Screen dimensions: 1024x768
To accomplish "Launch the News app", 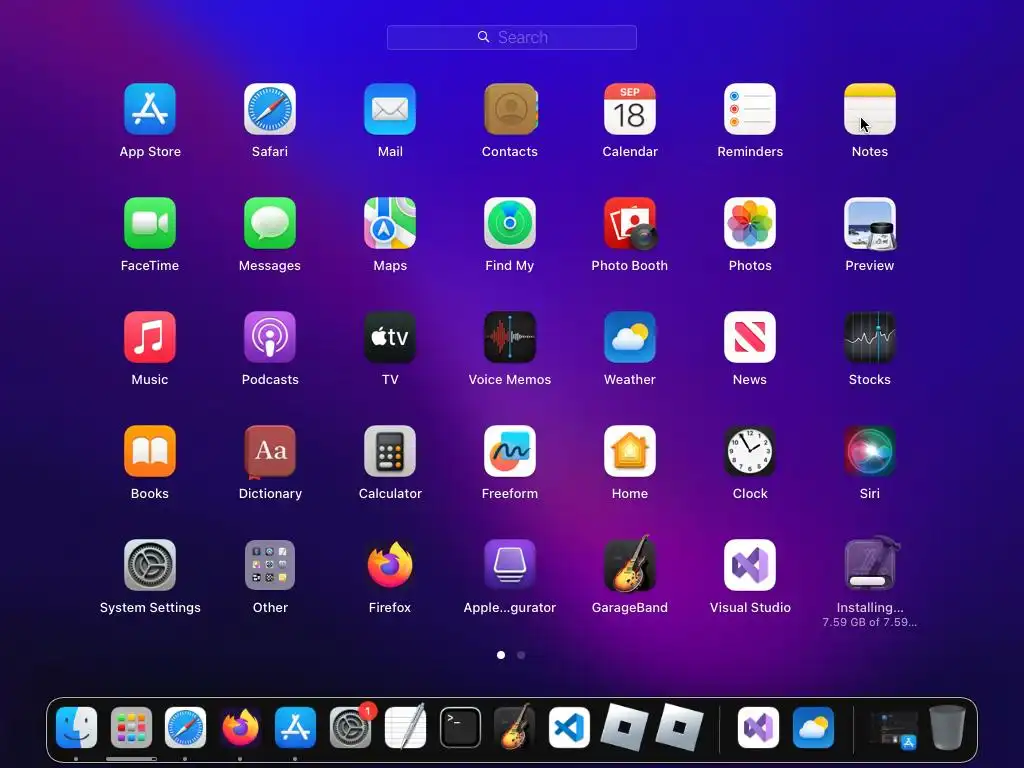I will coord(750,337).
